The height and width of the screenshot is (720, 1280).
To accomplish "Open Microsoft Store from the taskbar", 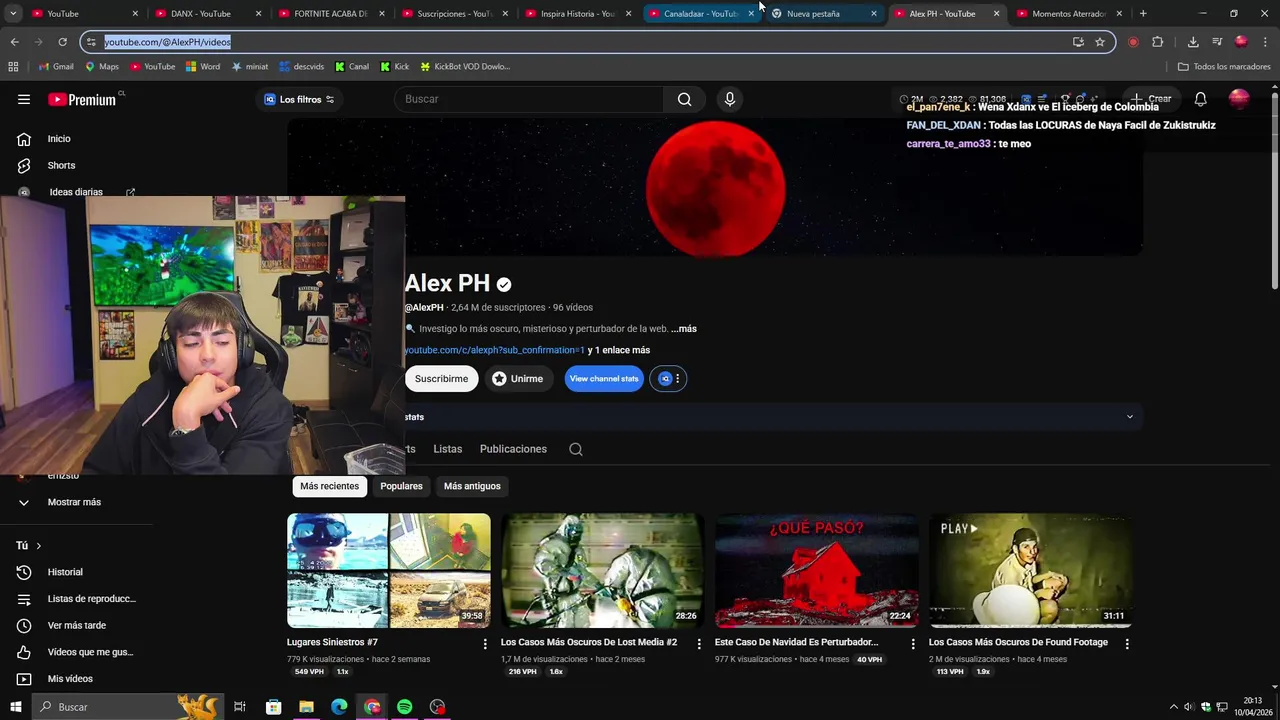I will [x=273, y=707].
